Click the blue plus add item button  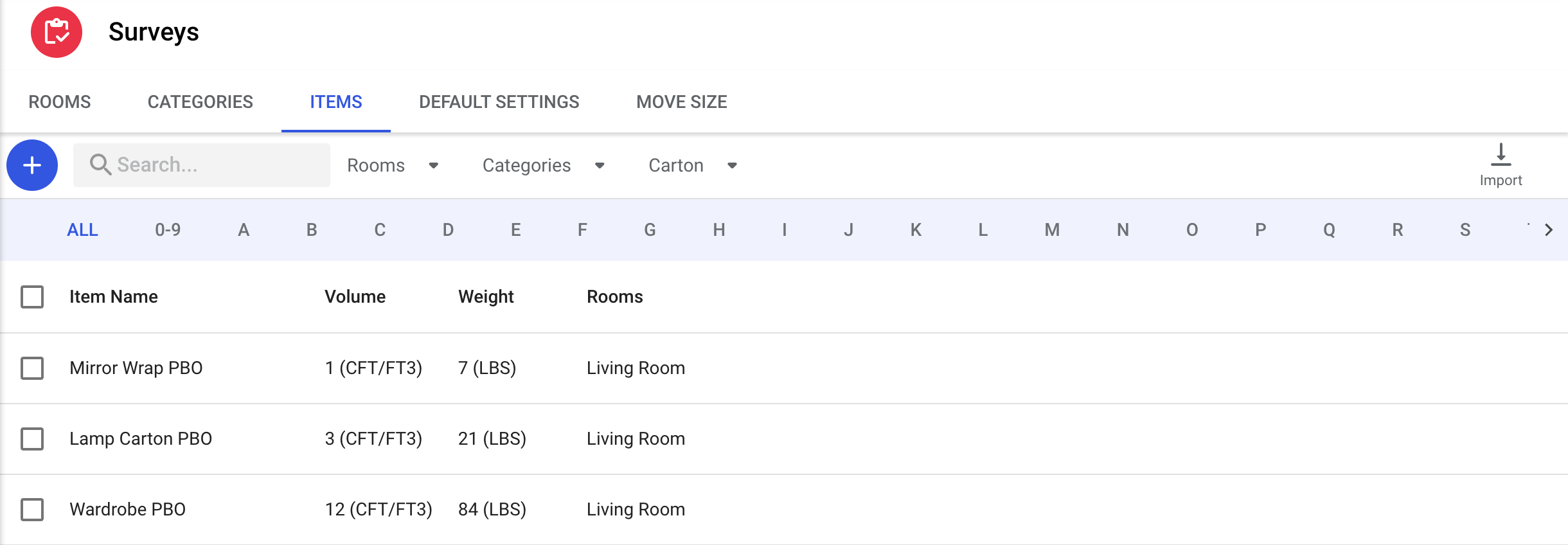32,165
